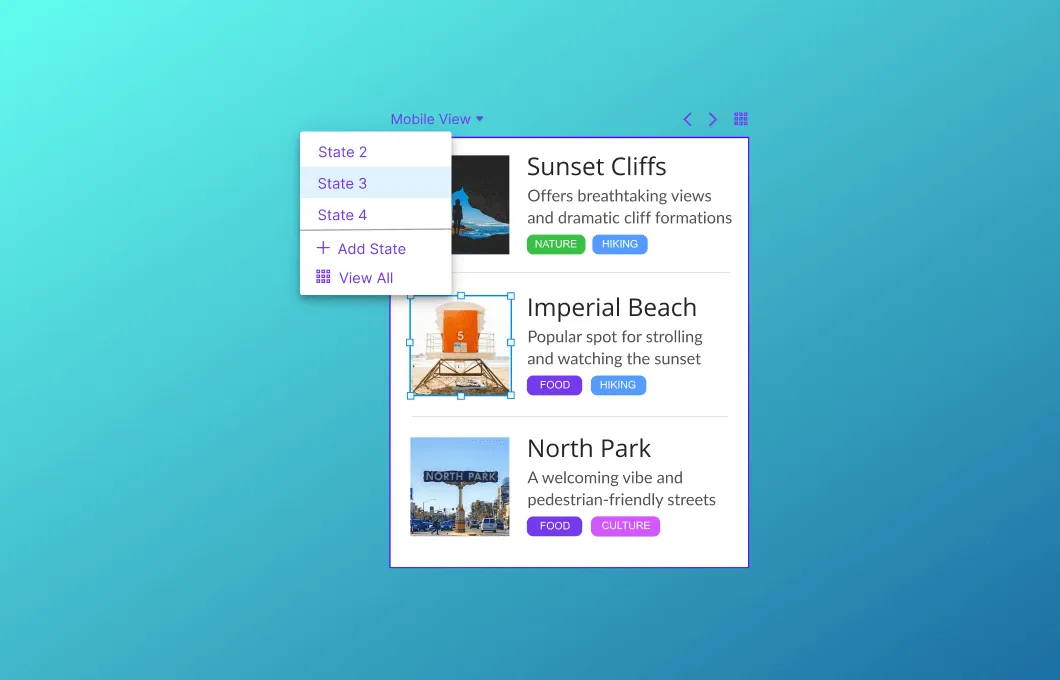Choose State 3 in the dropdown list
The width and height of the screenshot is (1060, 680).
pos(343,183)
